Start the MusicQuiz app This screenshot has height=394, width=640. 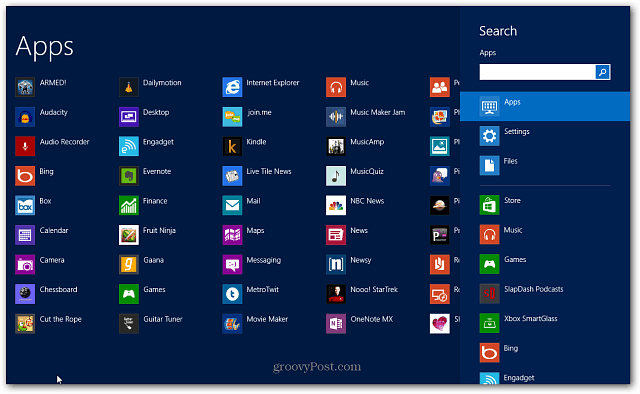pos(336,176)
